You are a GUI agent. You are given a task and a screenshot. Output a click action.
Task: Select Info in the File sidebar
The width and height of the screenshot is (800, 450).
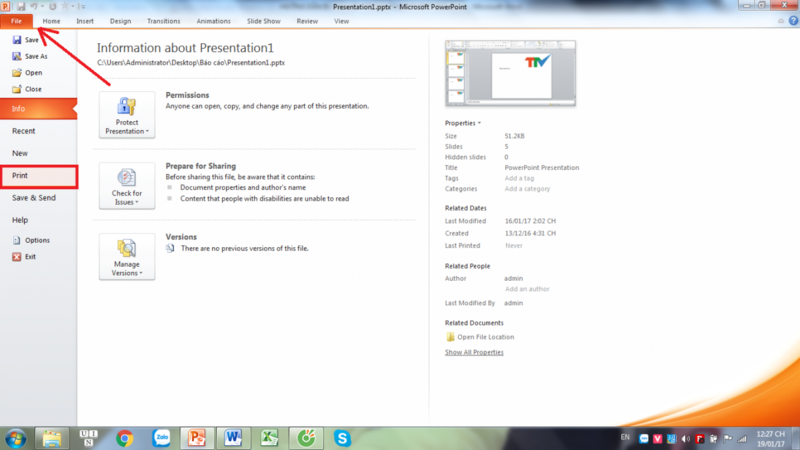coord(38,109)
